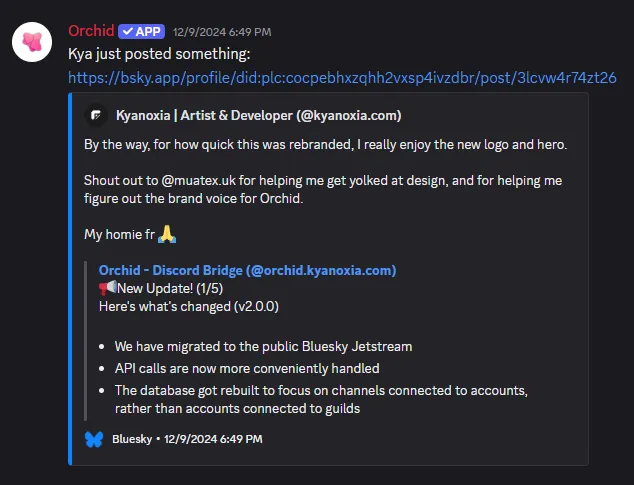Open the Orchid username profile

(90, 31)
